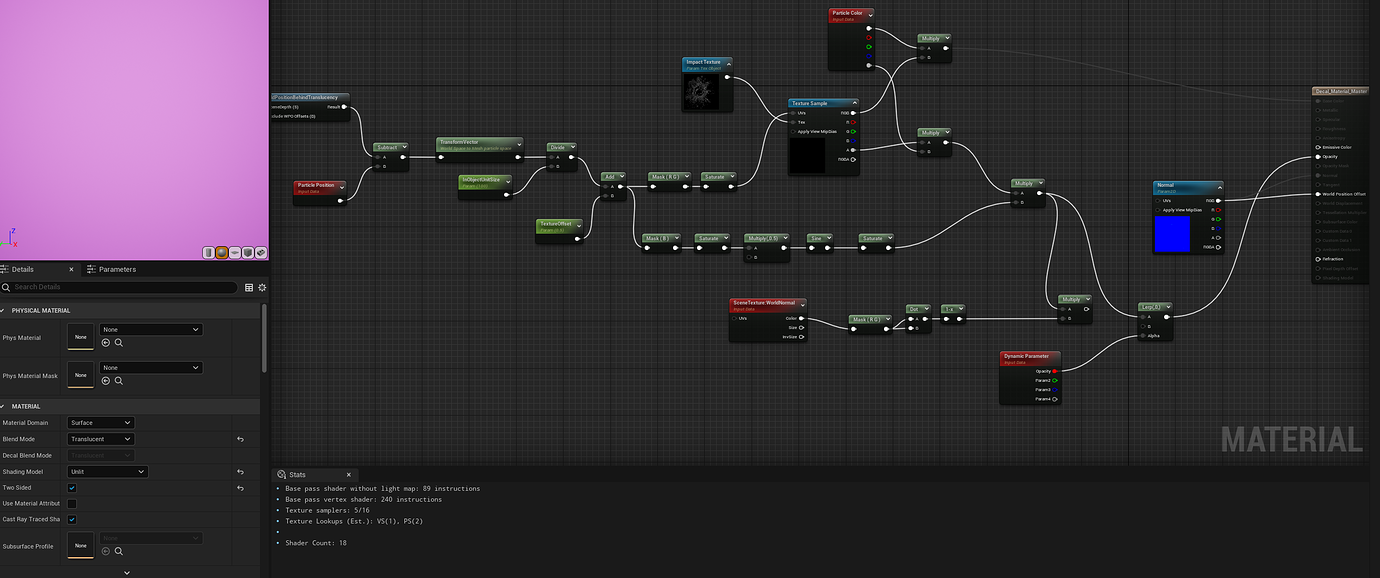Open the Blend Mode dropdown
The image size is (1380, 578).
pyautogui.click(x=101, y=439)
